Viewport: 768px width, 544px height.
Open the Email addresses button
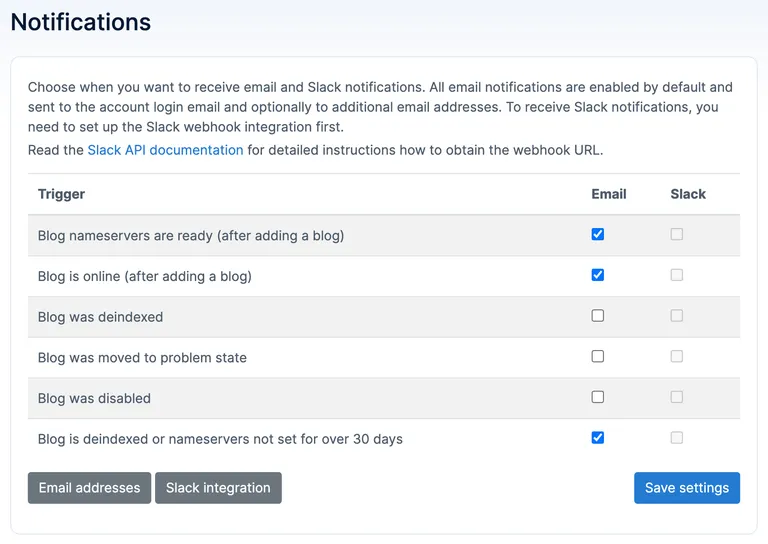[x=89, y=488]
